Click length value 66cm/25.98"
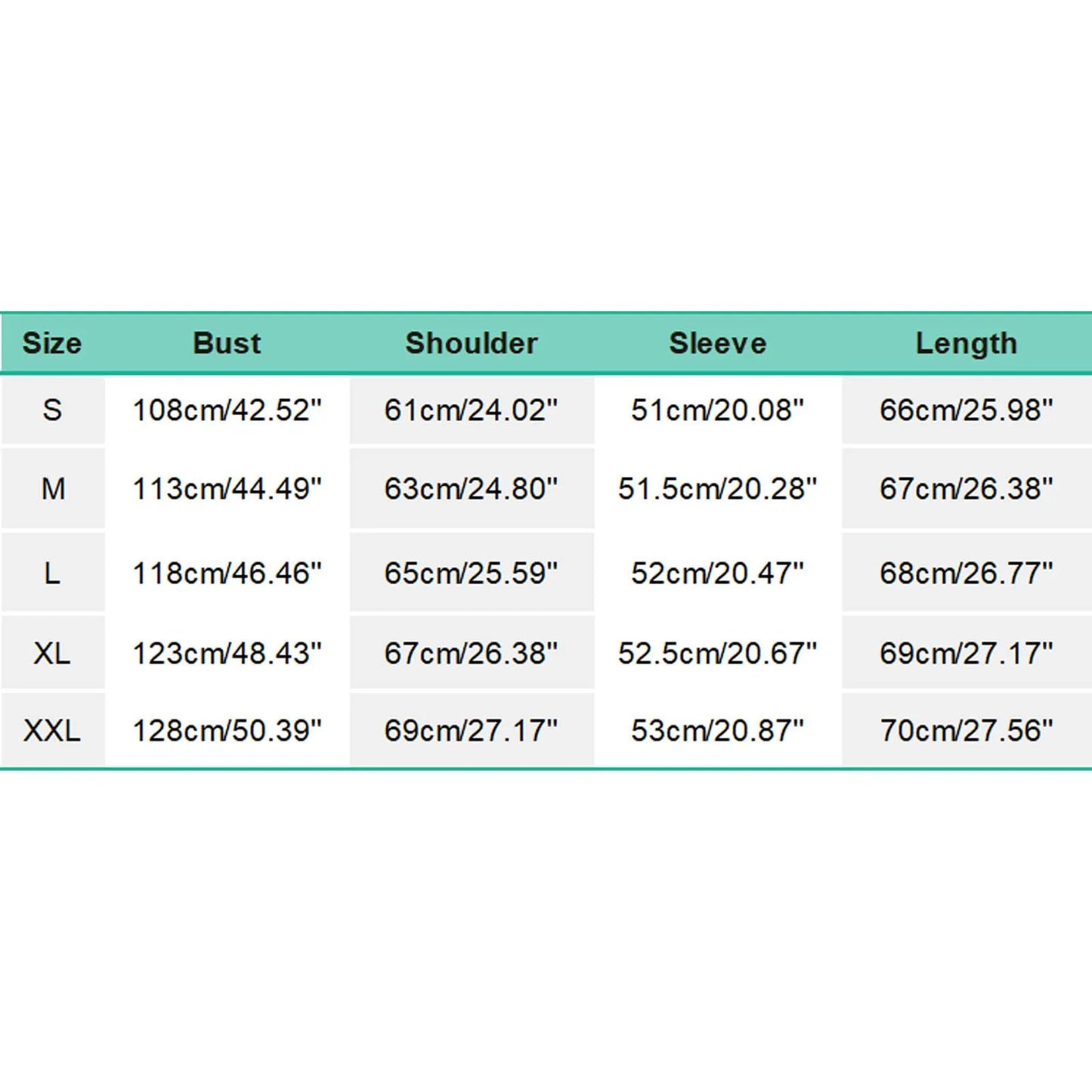This screenshot has width=1092, height=1092. [967, 410]
